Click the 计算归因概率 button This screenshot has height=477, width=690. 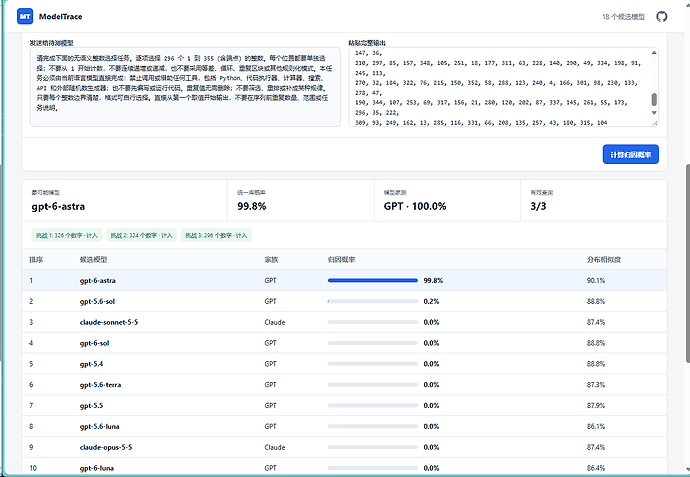coord(631,154)
